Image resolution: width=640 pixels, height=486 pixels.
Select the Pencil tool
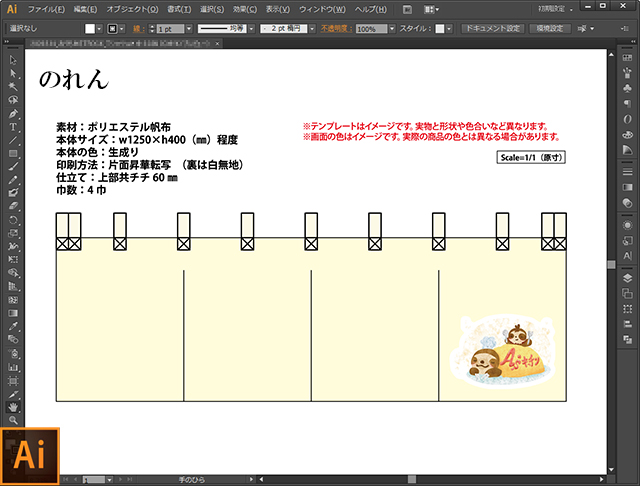point(13,180)
